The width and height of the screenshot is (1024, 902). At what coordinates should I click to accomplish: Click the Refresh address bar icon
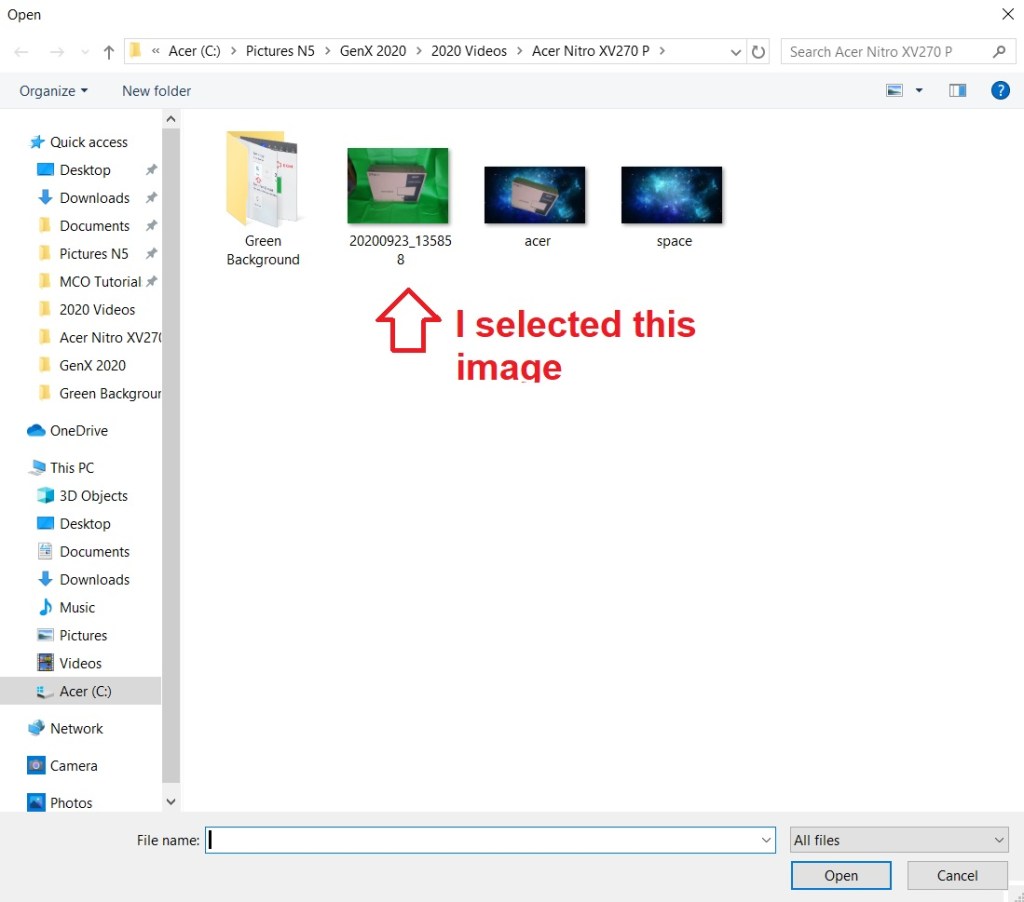[759, 52]
